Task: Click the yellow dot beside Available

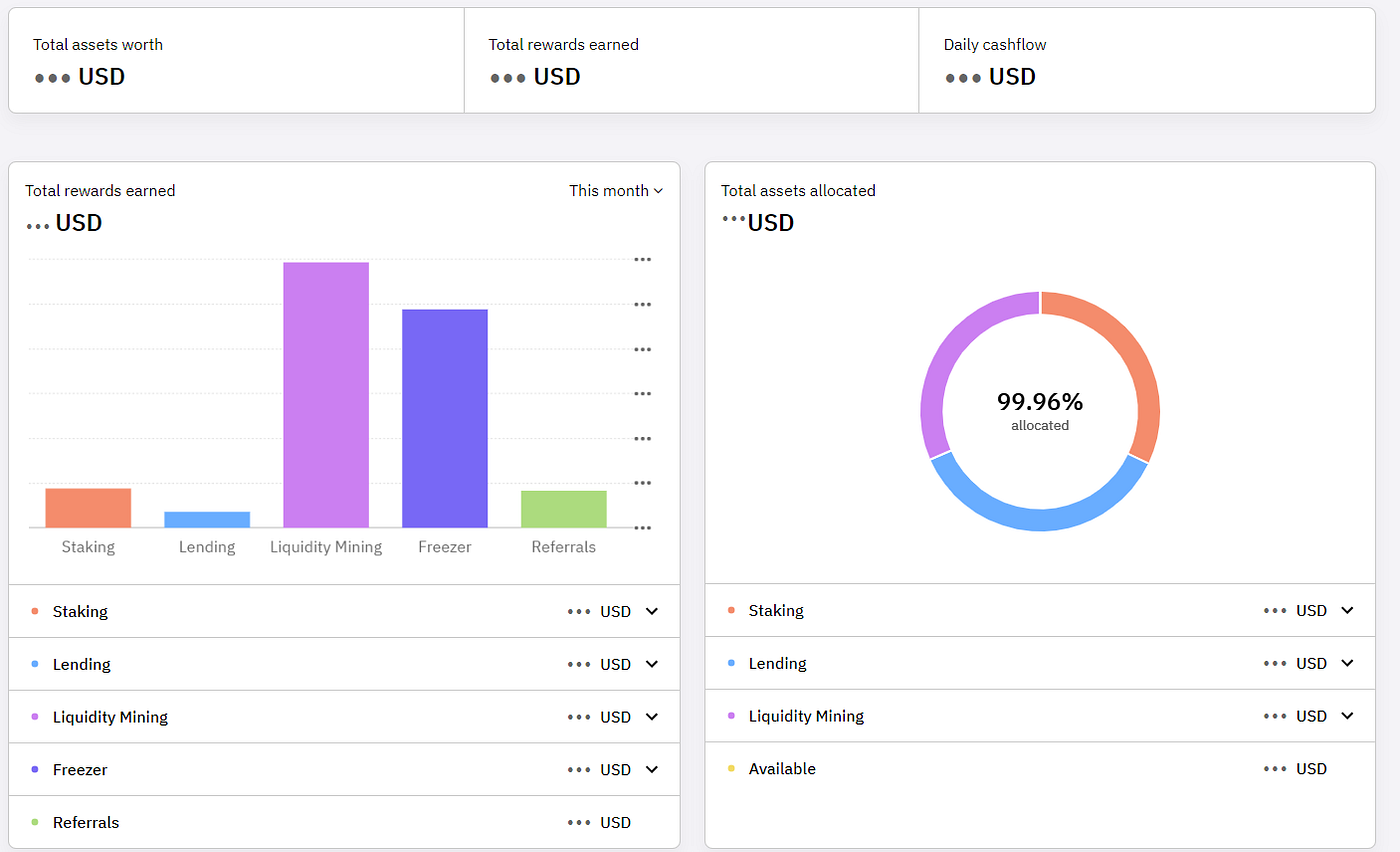Action: pyautogui.click(x=731, y=769)
